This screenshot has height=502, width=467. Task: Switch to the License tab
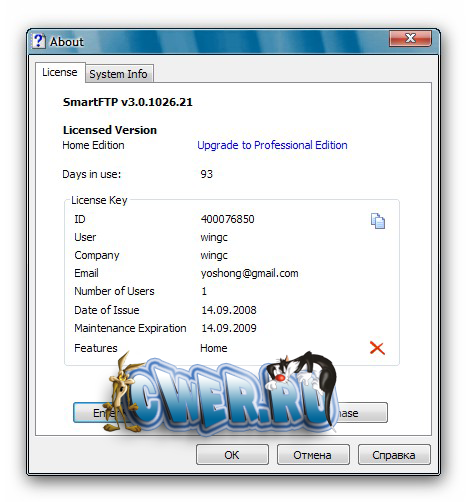60,72
